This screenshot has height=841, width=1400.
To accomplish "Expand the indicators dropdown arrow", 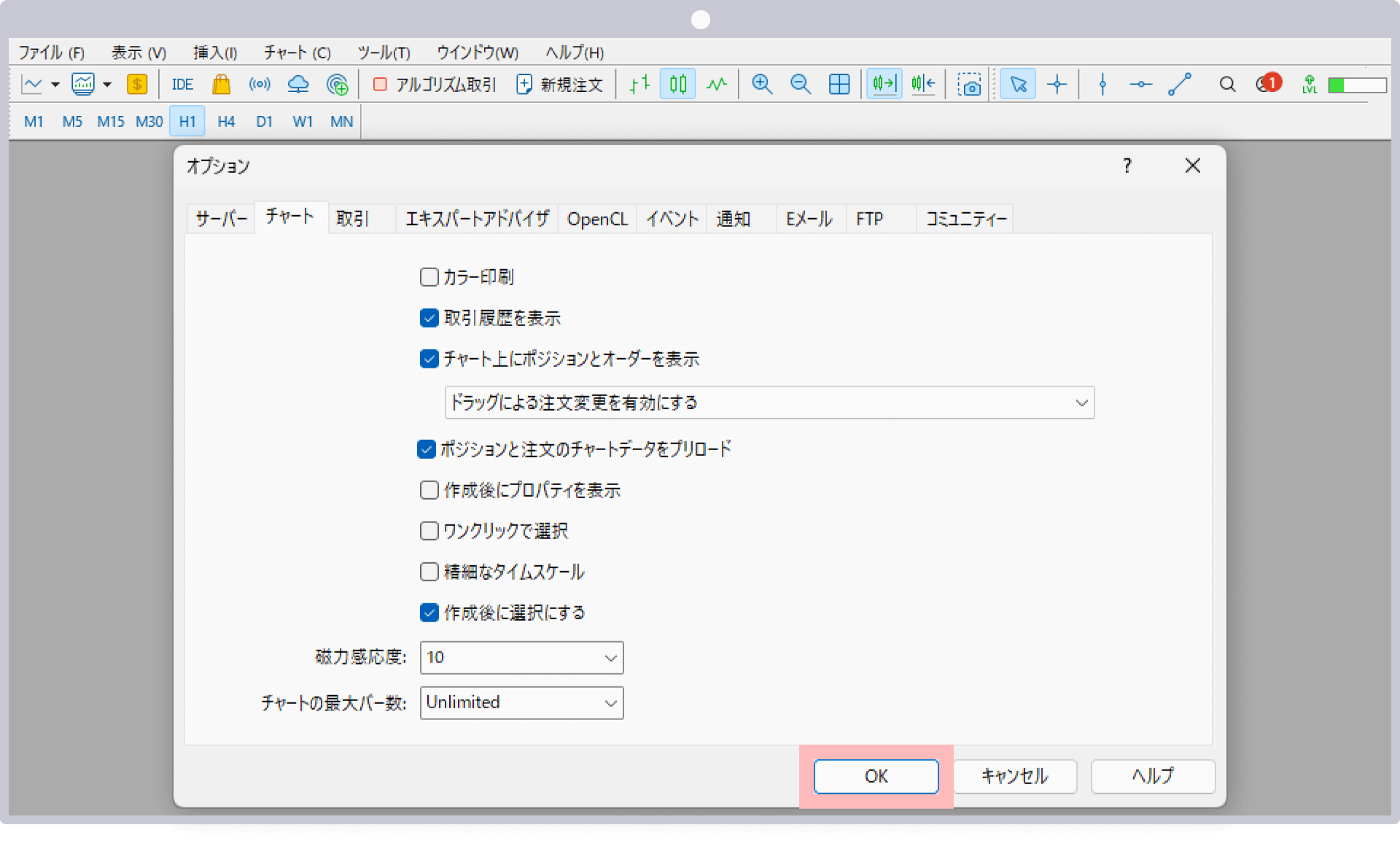I will [x=107, y=85].
